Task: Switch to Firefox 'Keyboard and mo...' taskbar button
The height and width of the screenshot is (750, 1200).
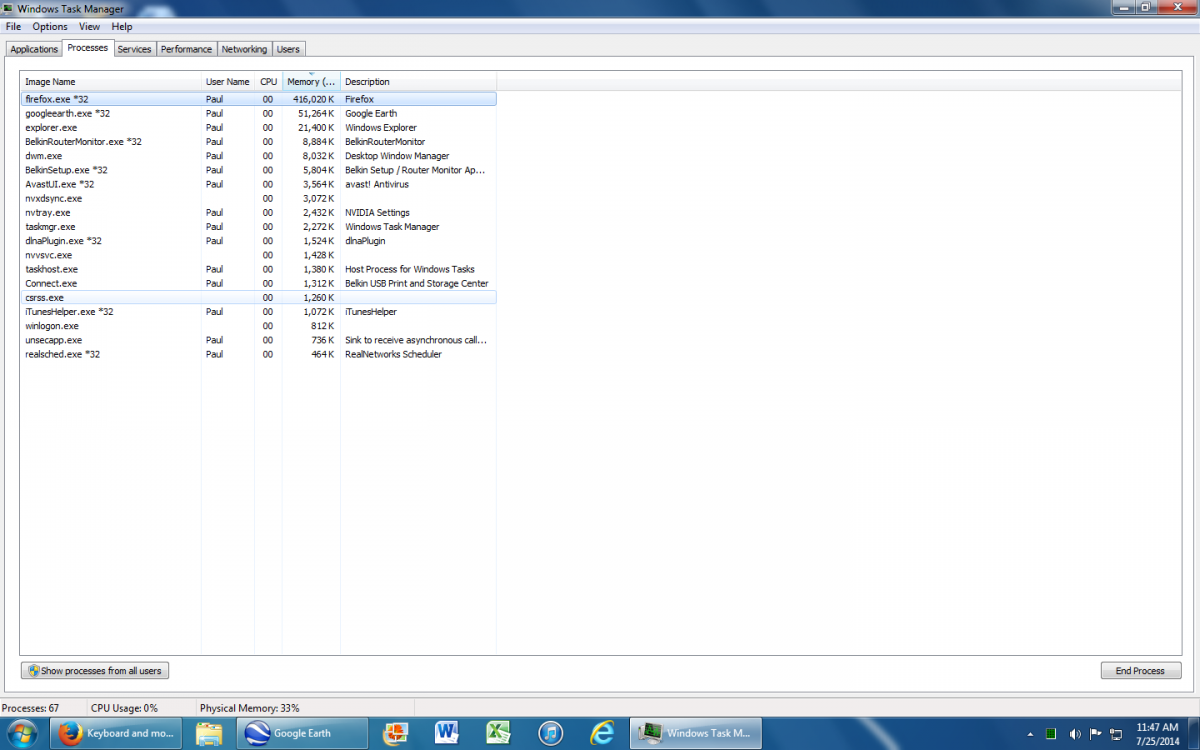Action: point(118,733)
